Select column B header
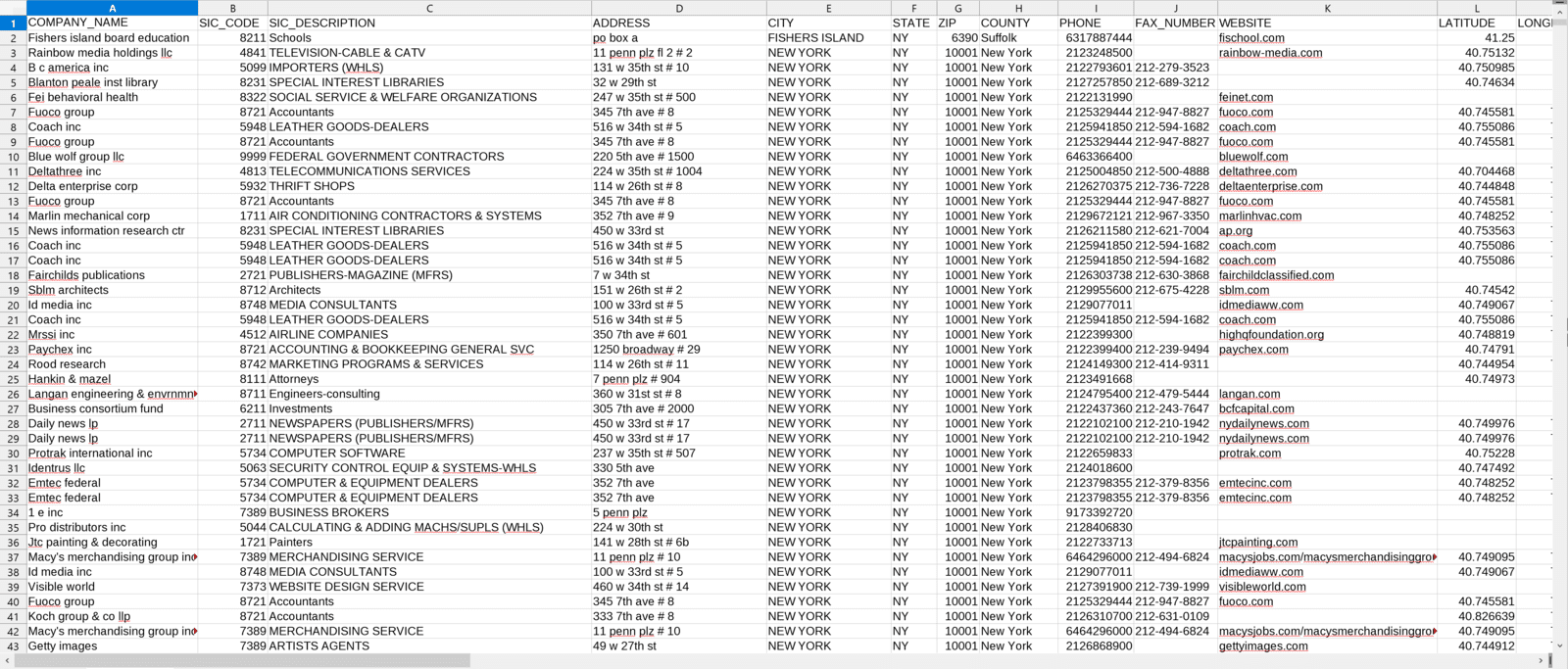This screenshot has width=1568, height=669. coord(232,8)
